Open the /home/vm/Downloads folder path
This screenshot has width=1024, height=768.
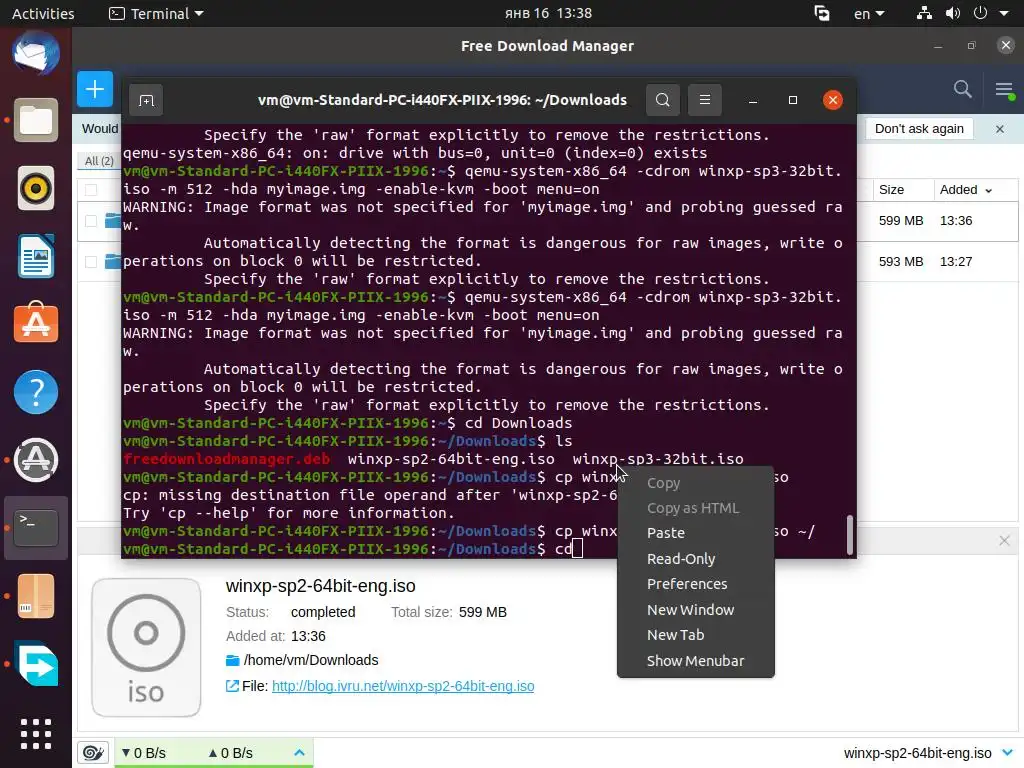(x=311, y=660)
